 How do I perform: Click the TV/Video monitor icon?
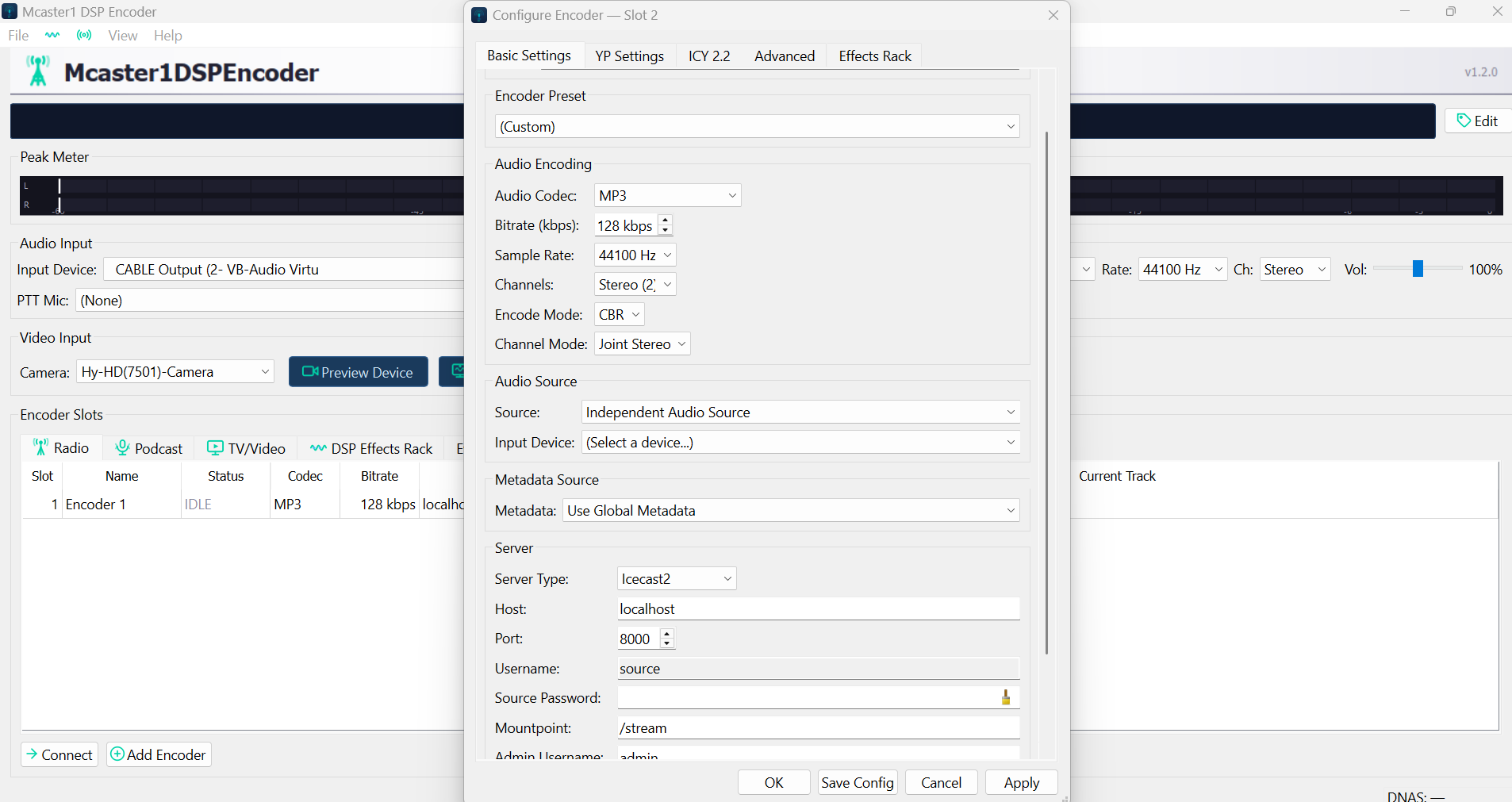pyautogui.click(x=213, y=447)
